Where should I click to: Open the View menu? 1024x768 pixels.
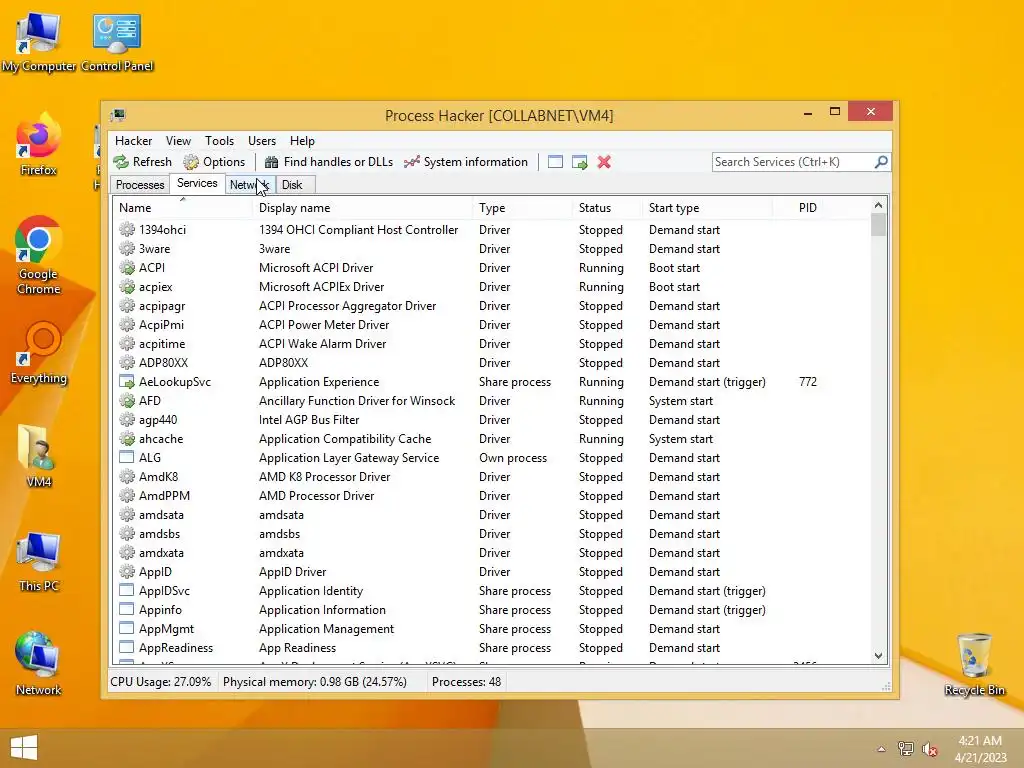[x=178, y=141]
